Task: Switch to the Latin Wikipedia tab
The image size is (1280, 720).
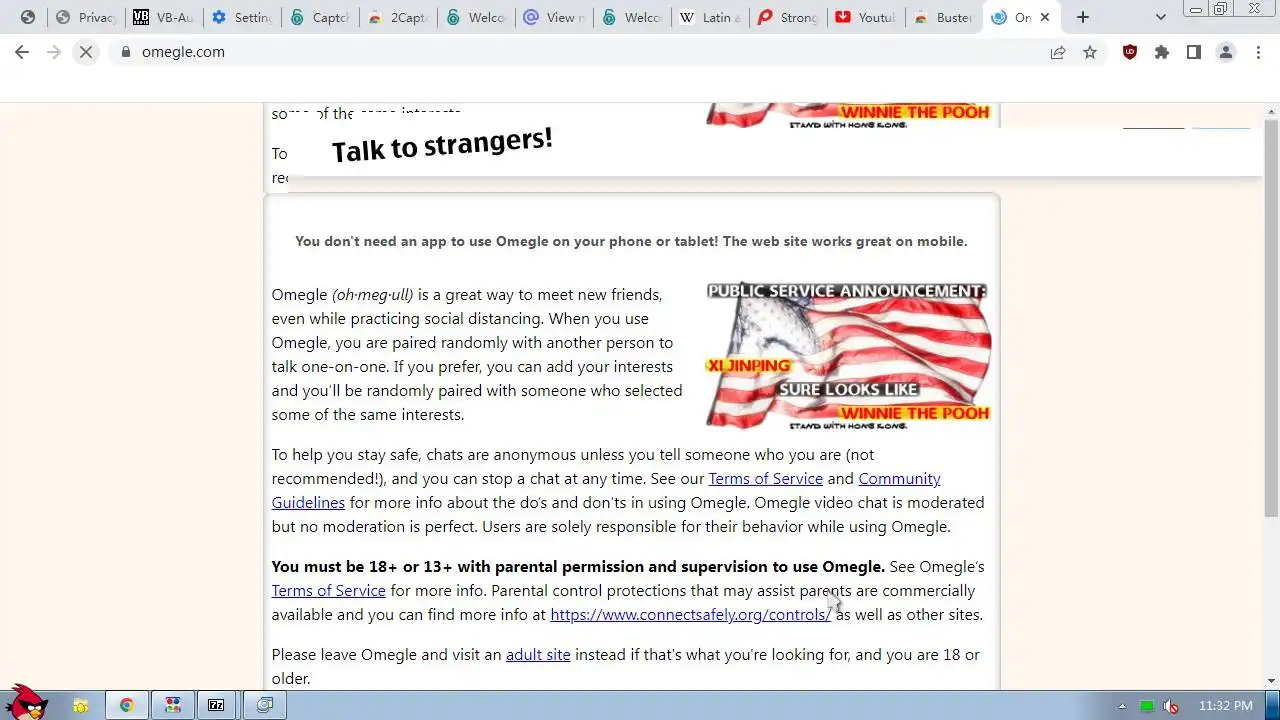Action: [x=710, y=17]
